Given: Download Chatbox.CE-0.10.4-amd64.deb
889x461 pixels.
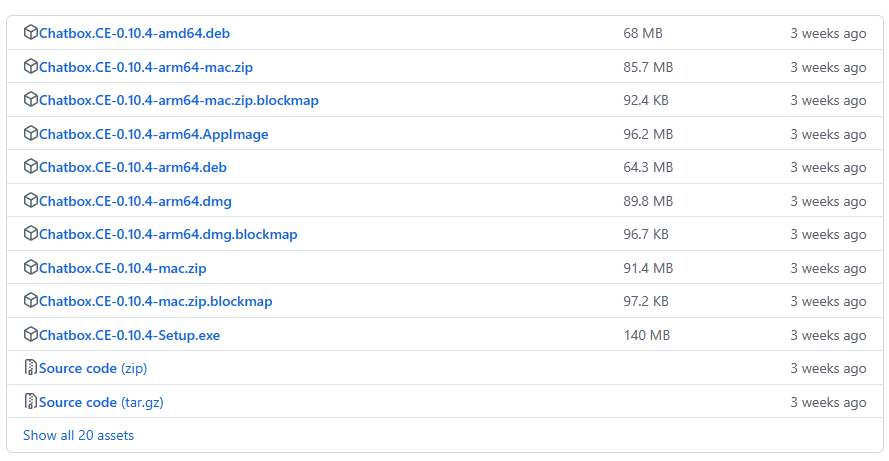Looking at the screenshot, I should click(134, 33).
